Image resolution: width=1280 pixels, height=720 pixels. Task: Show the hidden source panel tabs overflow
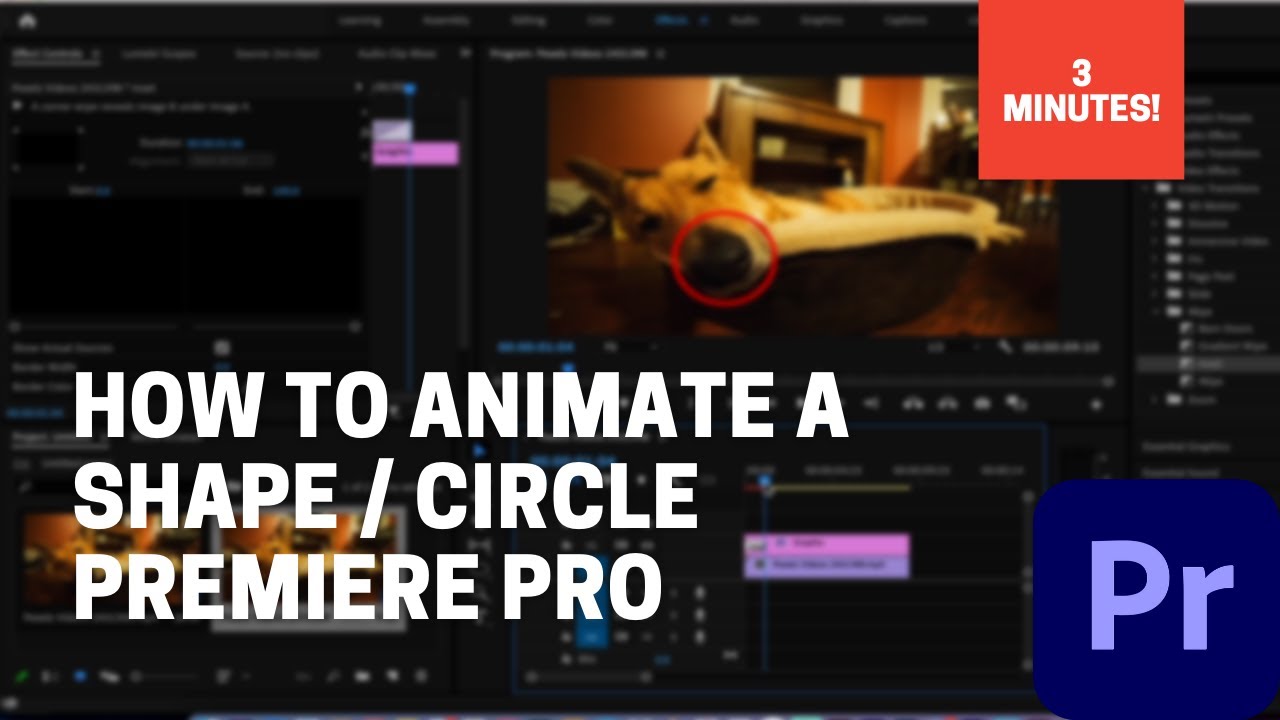click(464, 53)
